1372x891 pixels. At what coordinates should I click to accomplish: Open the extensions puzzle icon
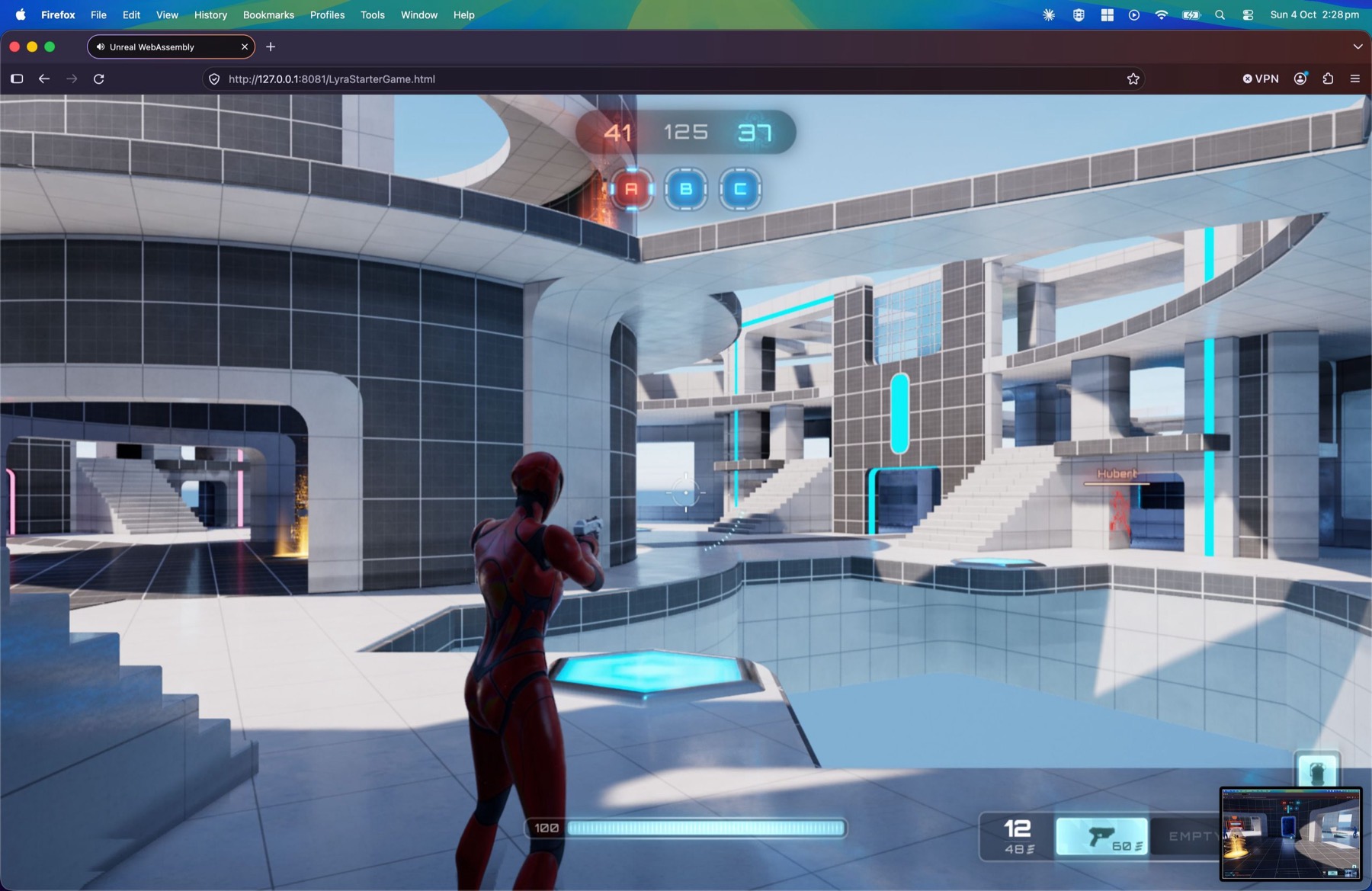(1328, 79)
